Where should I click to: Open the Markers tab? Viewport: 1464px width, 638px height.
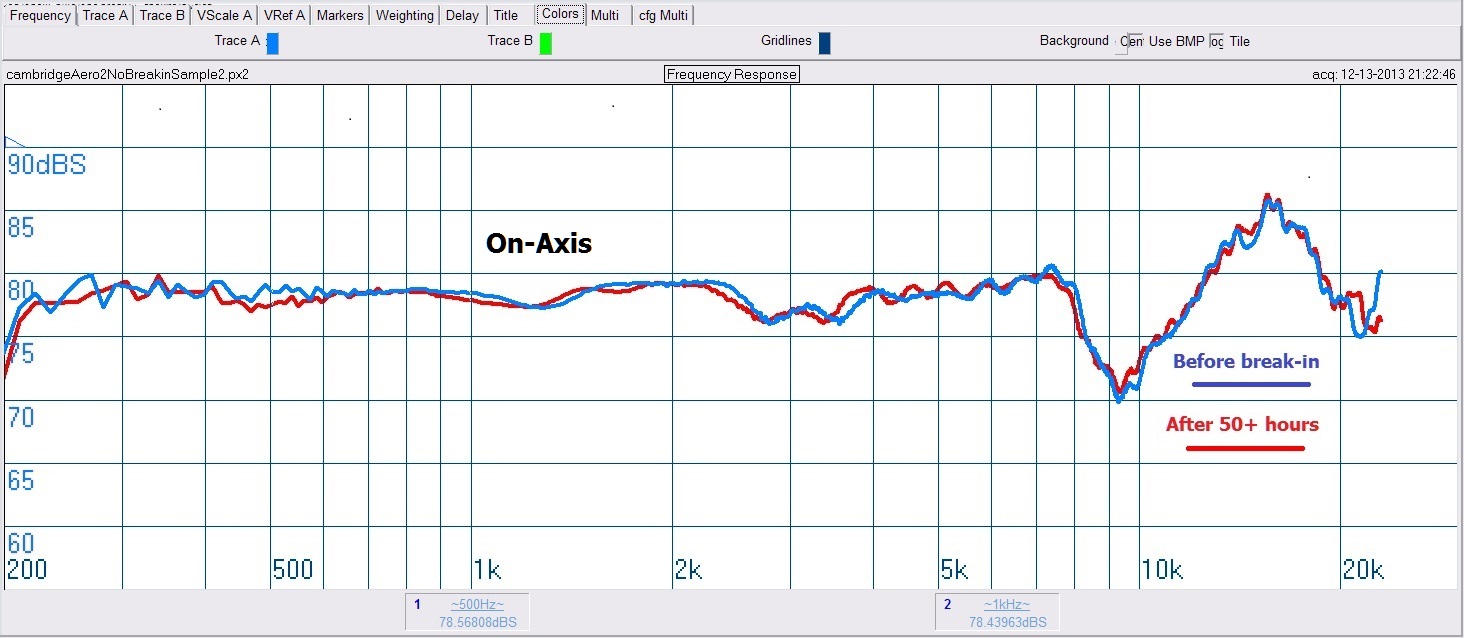[x=340, y=15]
